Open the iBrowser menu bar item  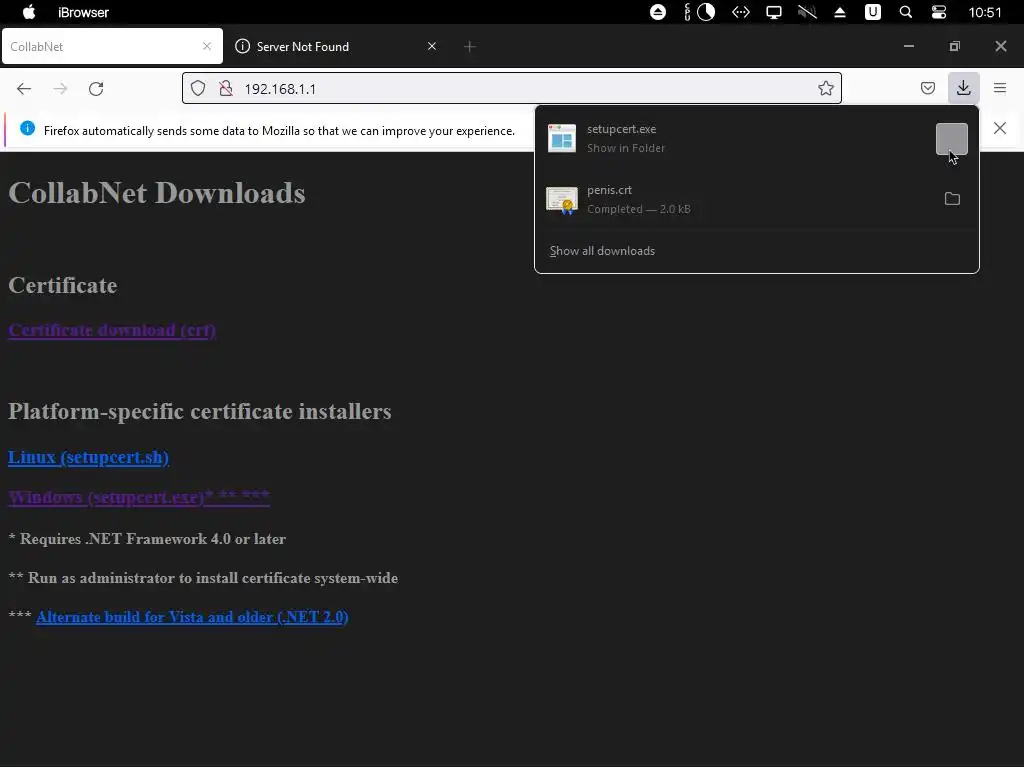(x=84, y=12)
